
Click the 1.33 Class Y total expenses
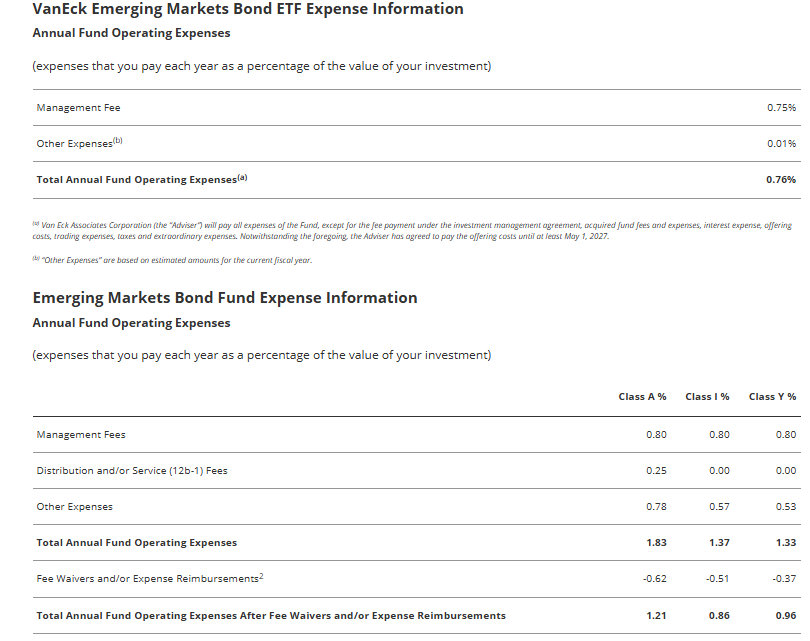coord(786,543)
